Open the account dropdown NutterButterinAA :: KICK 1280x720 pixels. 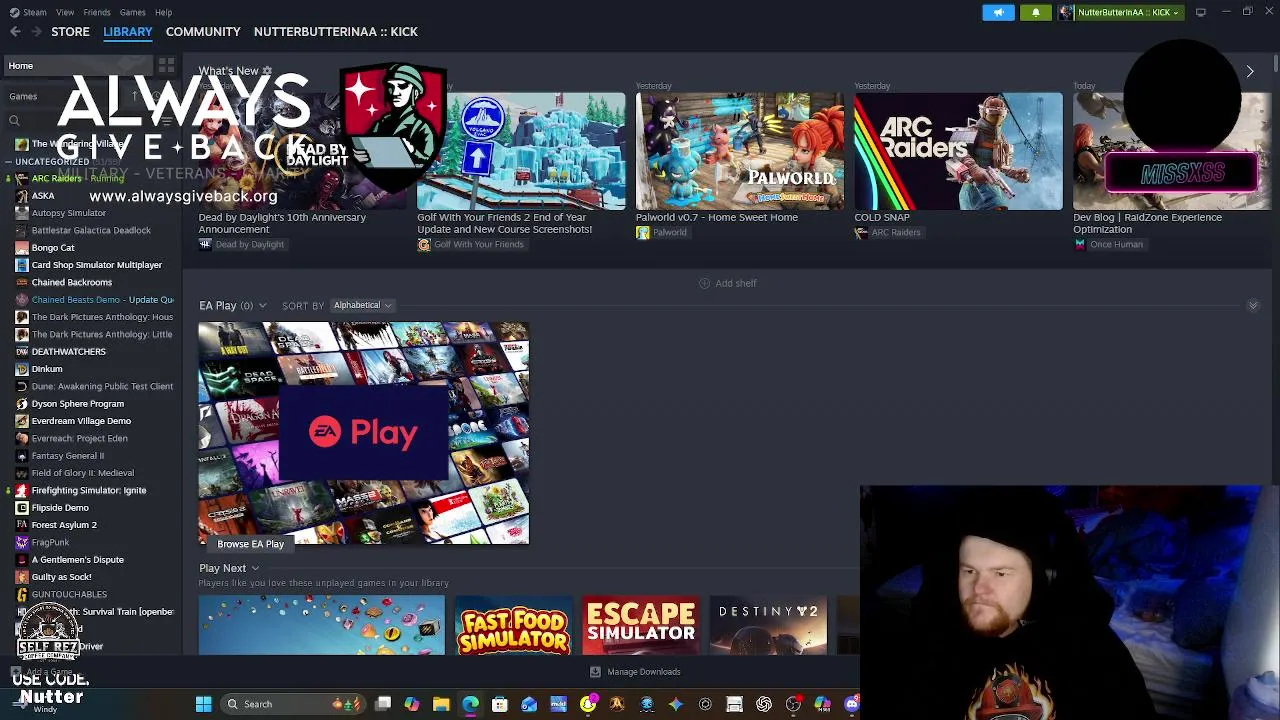[x=1120, y=12]
